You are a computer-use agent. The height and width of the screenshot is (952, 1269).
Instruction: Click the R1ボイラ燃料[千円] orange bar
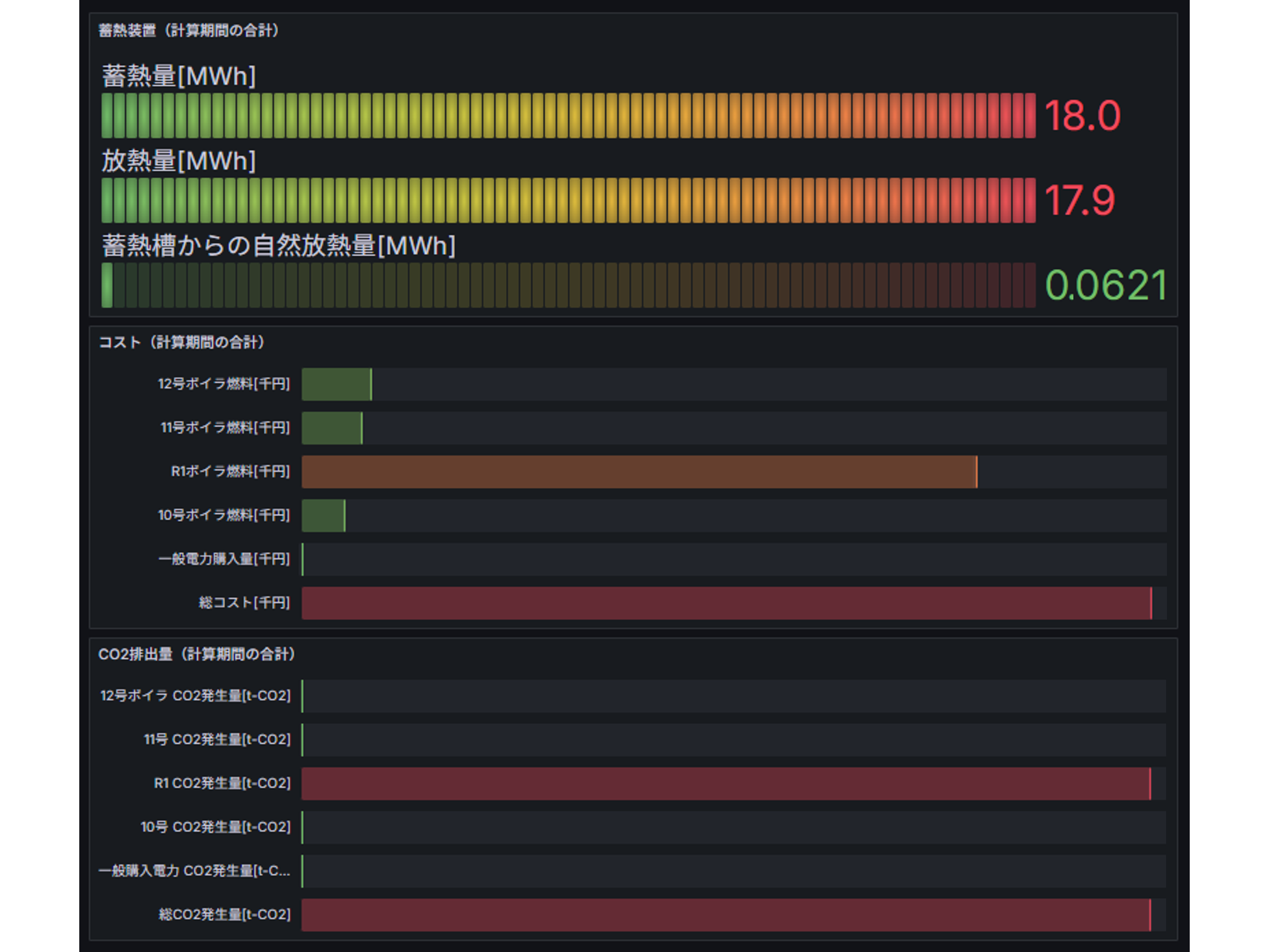pyautogui.click(x=640, y=472)
